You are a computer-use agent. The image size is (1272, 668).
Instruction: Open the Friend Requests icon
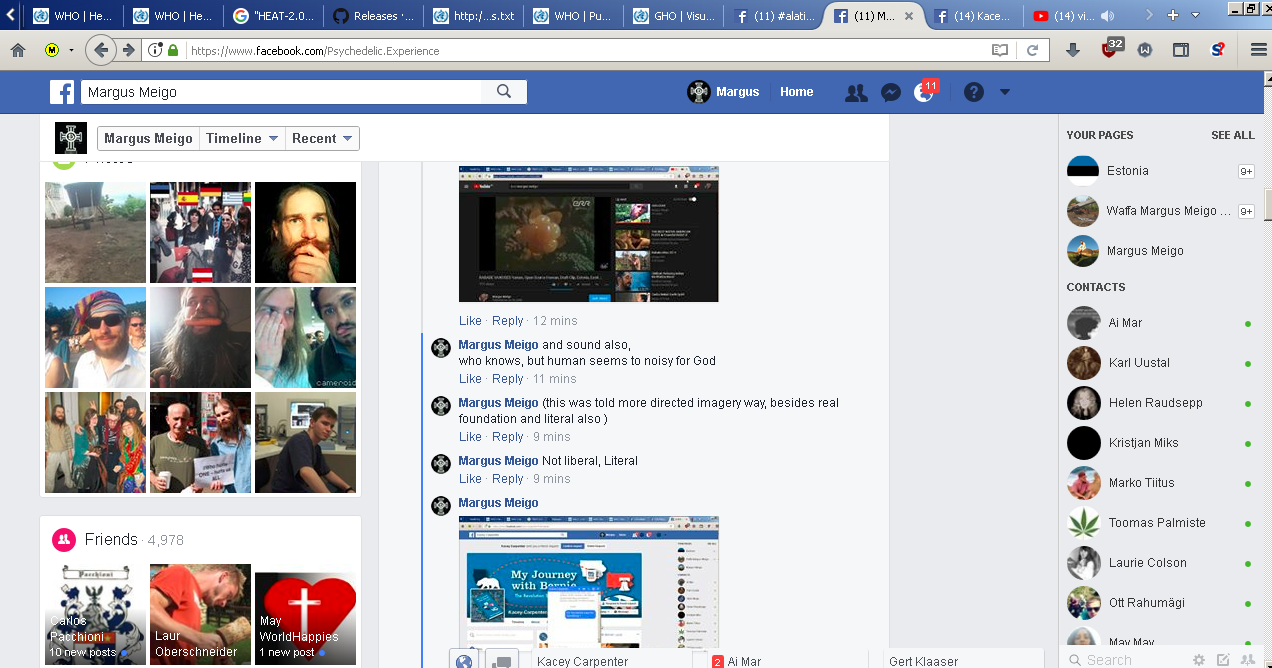pos(856,92)
